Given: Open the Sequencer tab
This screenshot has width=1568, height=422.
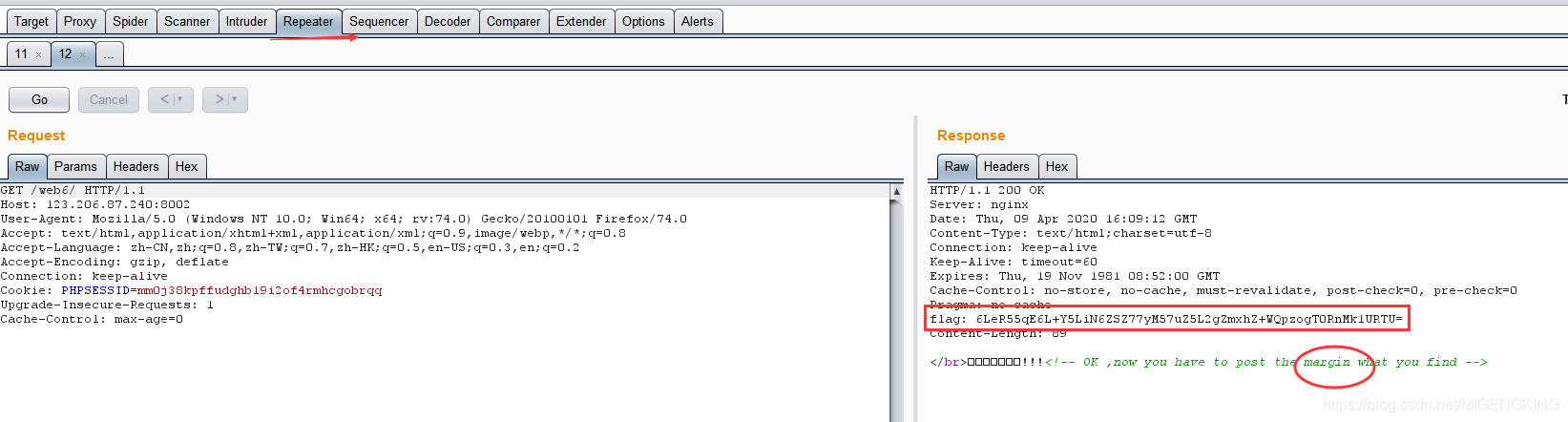Looking at the screenshot, I should tap(379, 21).
